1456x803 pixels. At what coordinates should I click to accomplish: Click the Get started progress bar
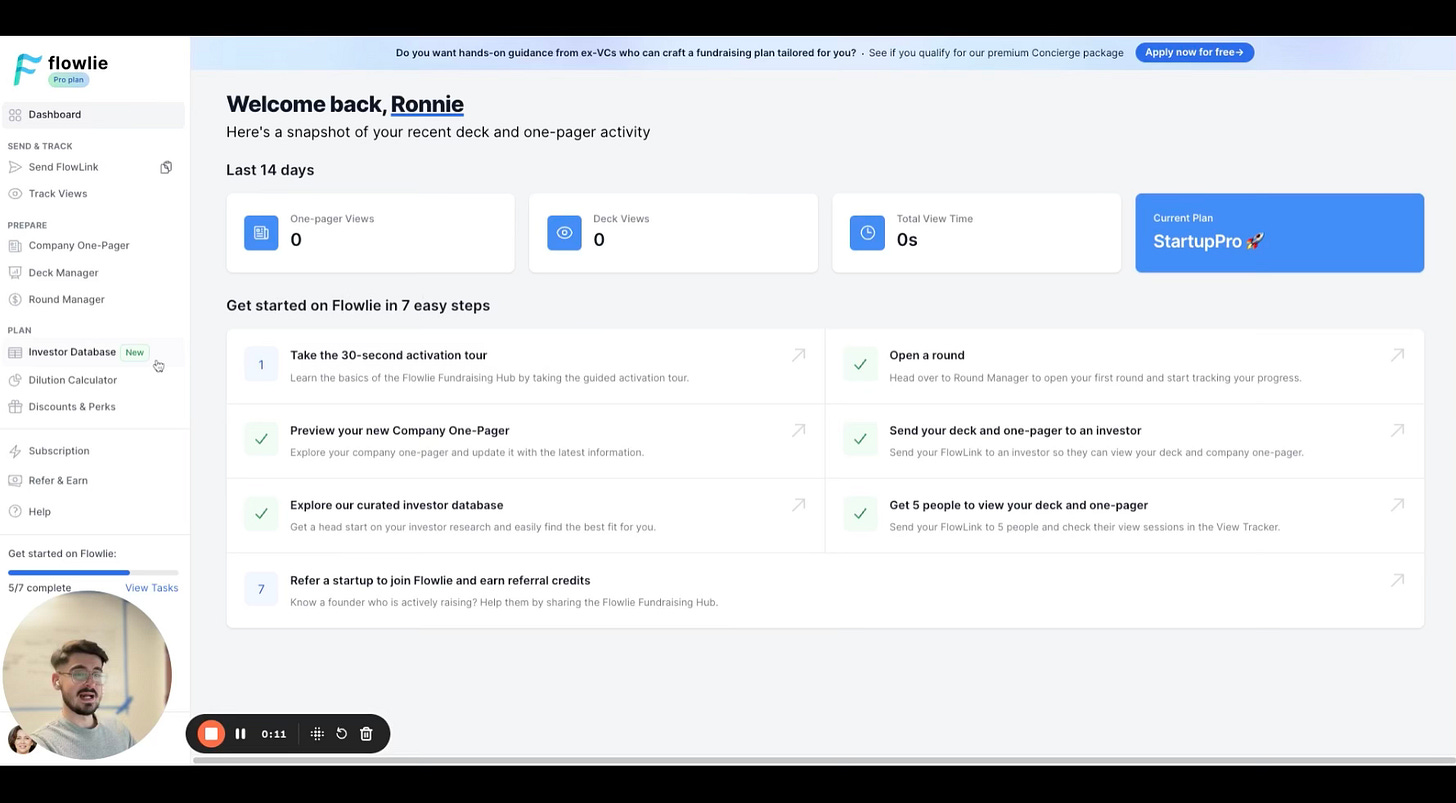pyautogui.click(x=93, y=573)
